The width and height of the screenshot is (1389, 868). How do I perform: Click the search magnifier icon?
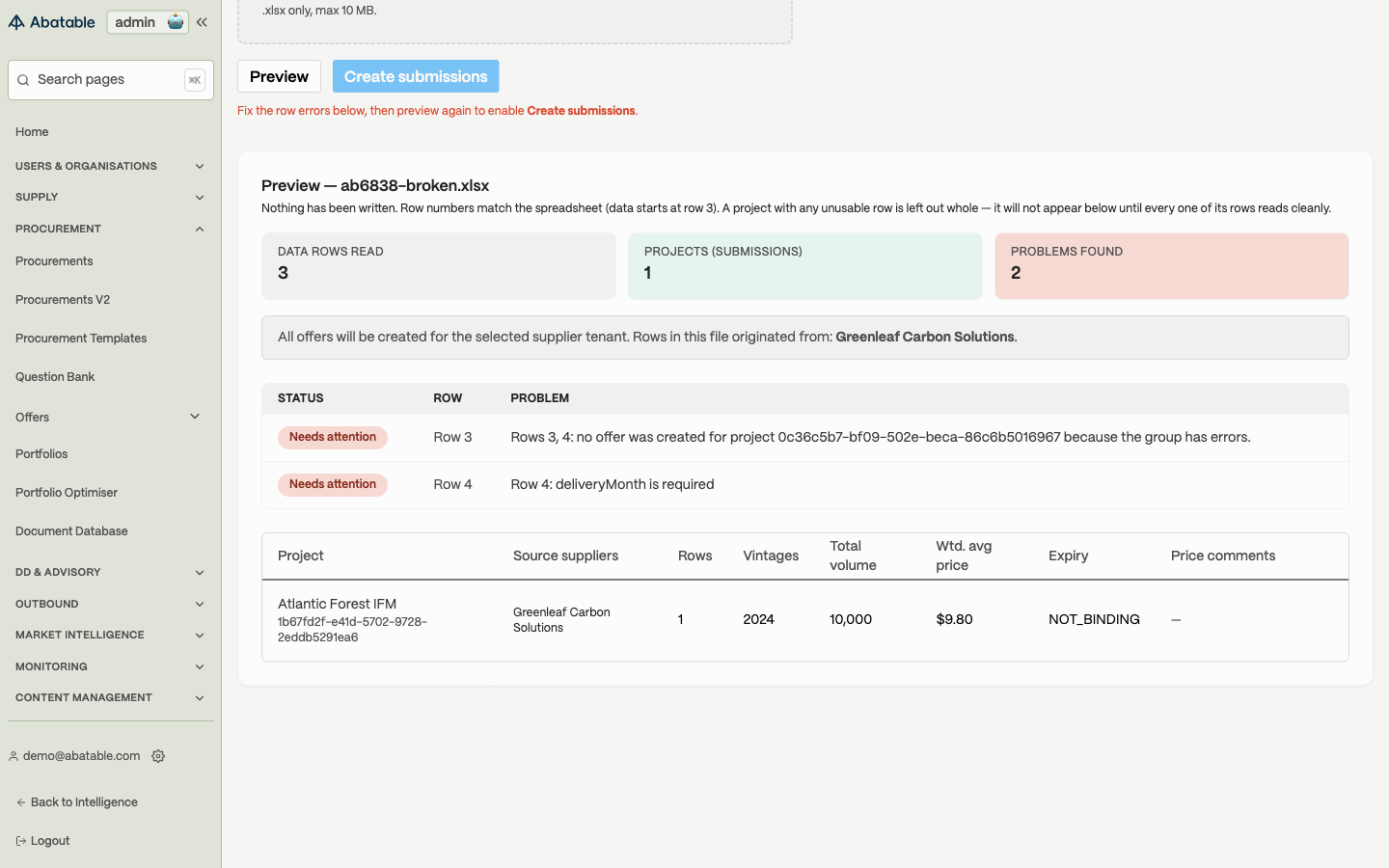click(x=23, y=80)
